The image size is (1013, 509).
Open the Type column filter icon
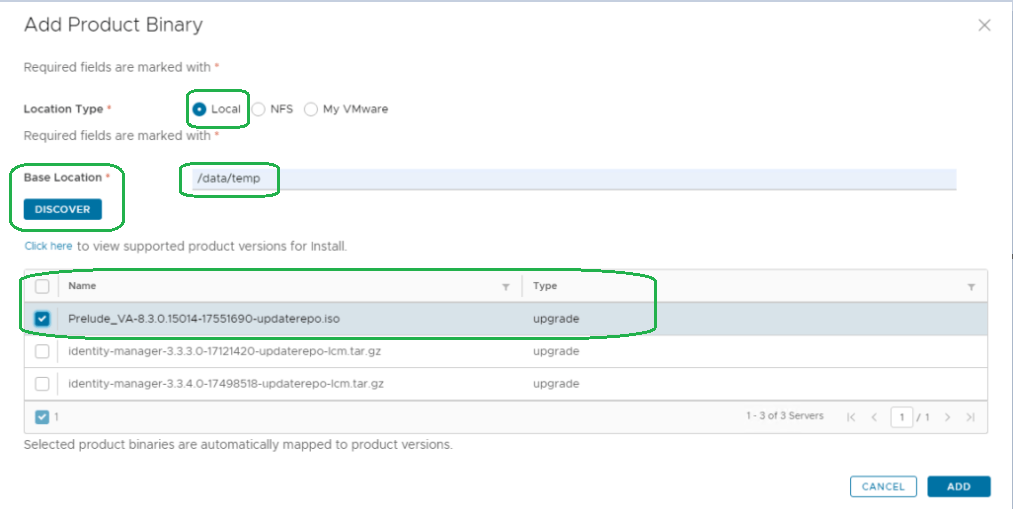click(x=971, y=287)
